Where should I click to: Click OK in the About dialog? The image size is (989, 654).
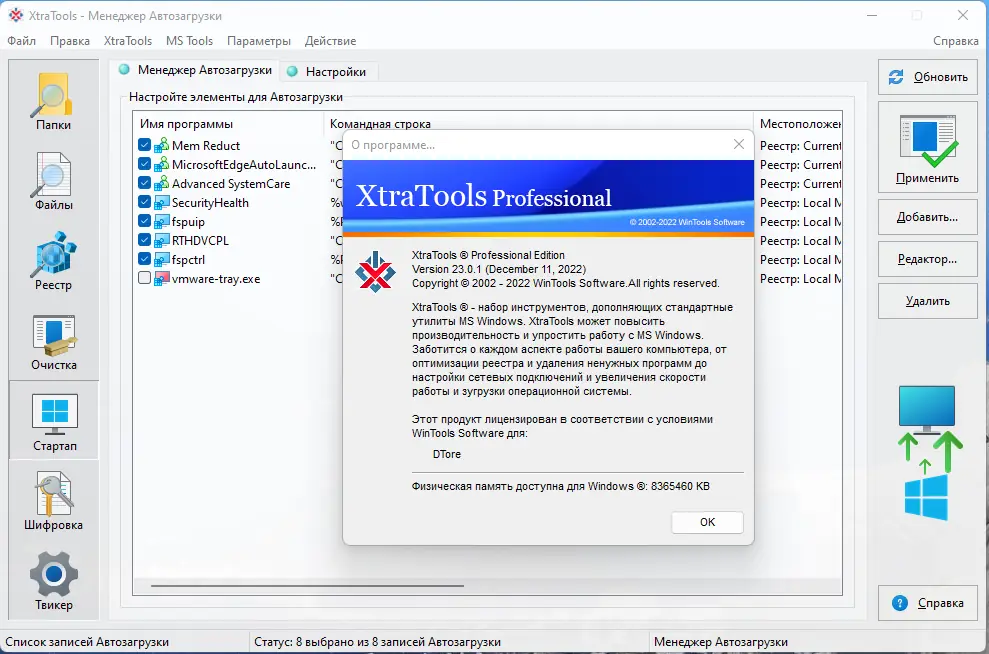707,522
